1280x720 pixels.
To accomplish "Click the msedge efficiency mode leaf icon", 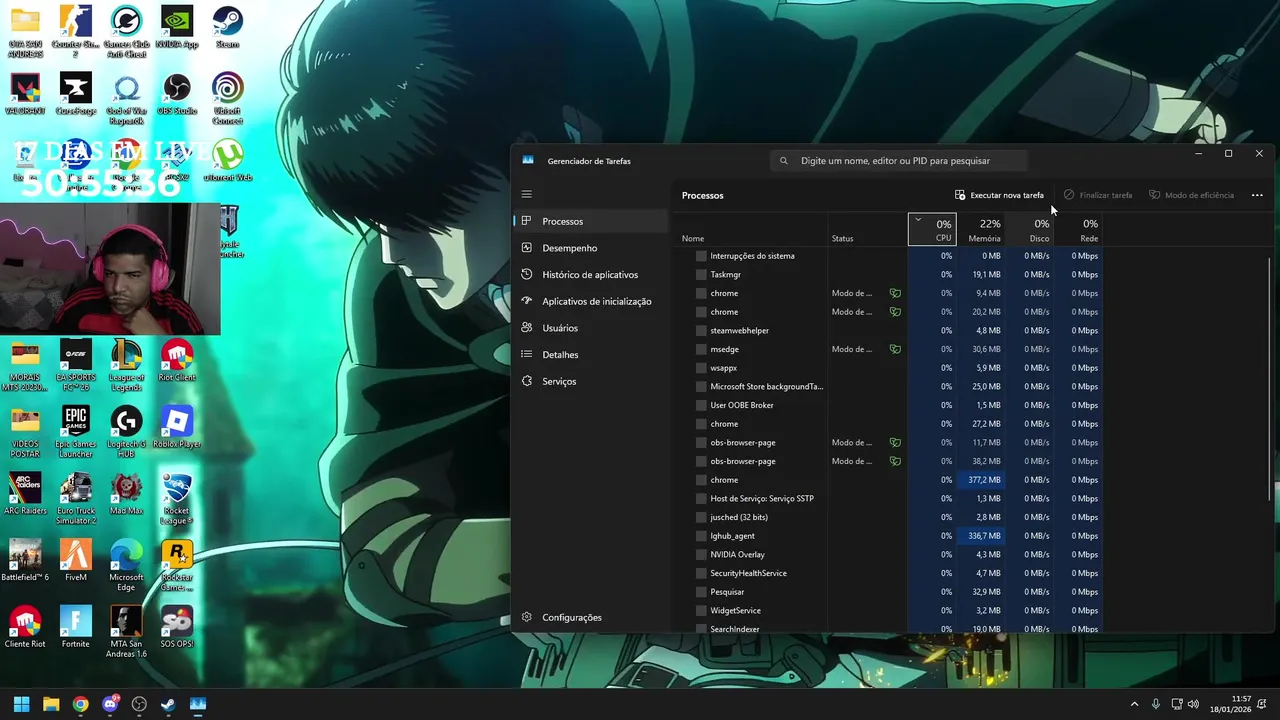I will (895, 349).
